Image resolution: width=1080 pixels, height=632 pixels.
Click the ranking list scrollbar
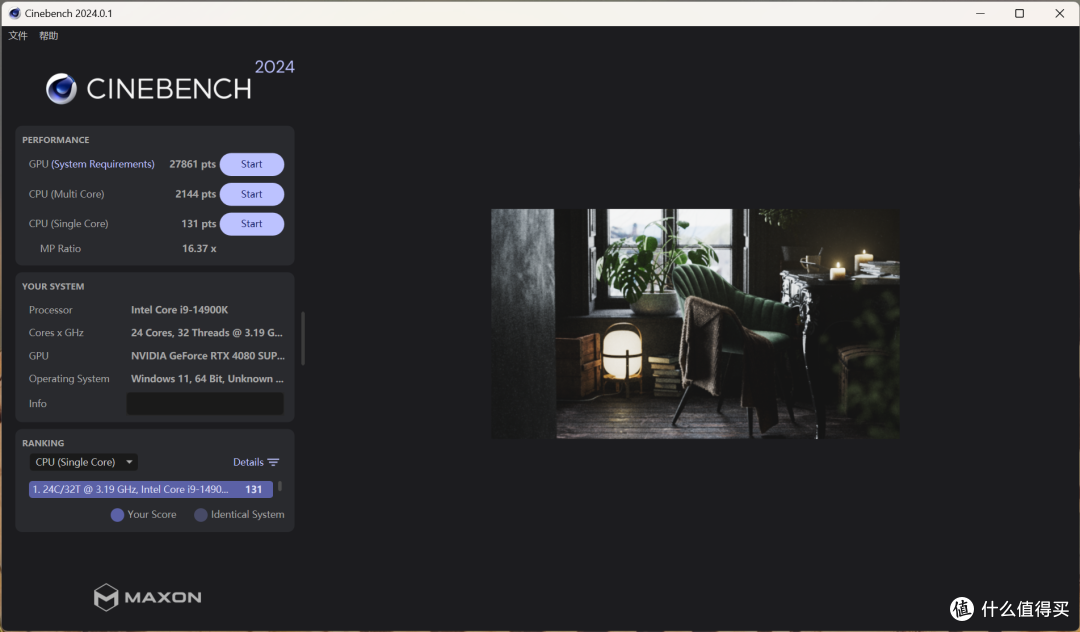tap(280, 486)
